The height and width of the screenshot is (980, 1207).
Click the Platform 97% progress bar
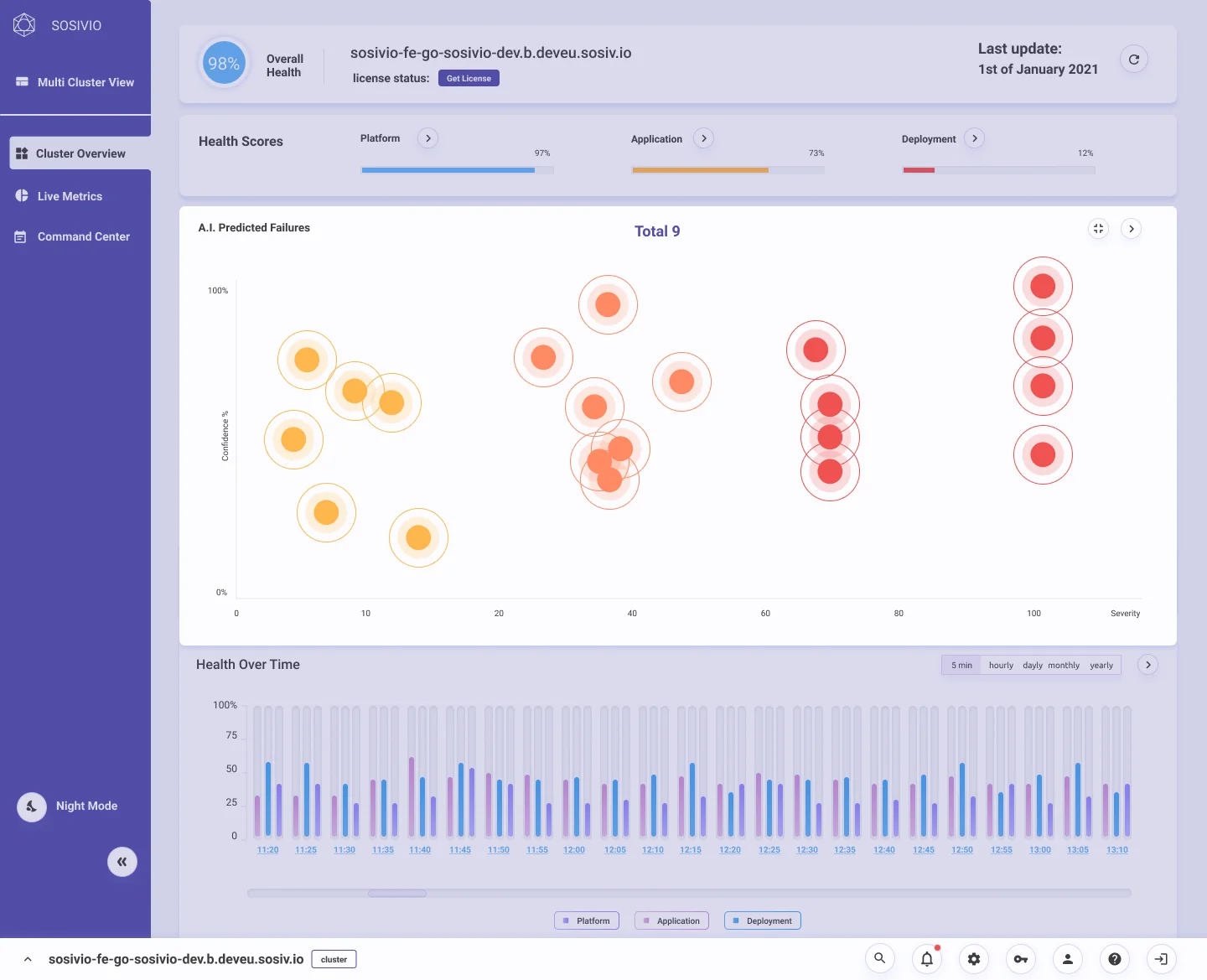(458, 170)
